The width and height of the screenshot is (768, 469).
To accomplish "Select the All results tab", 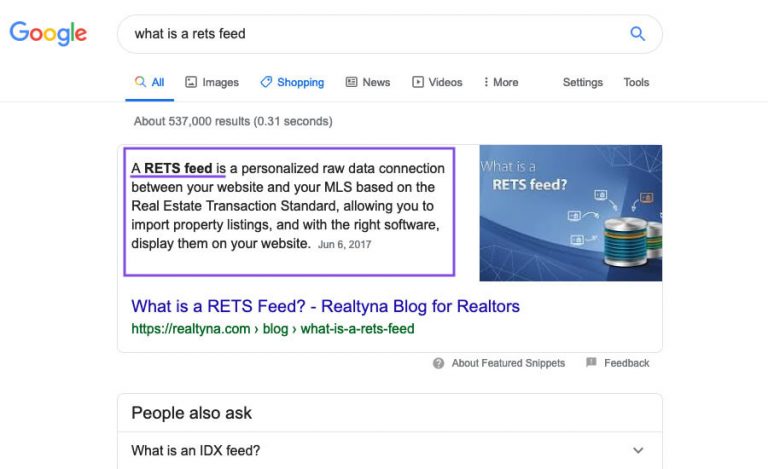I will (149, 82).
